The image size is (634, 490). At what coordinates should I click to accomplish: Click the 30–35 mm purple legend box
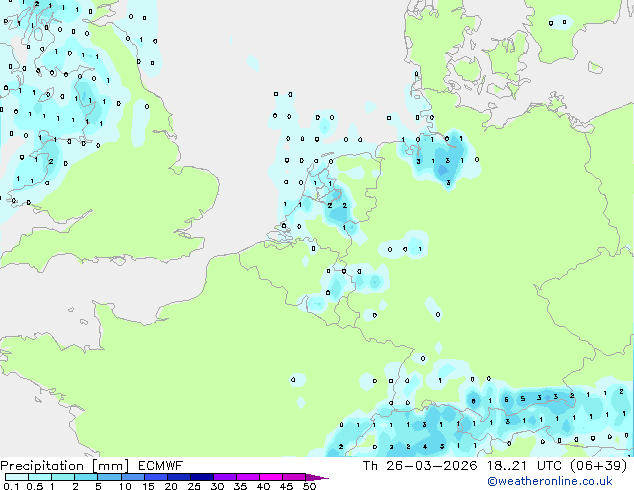(x=225, y=477)
